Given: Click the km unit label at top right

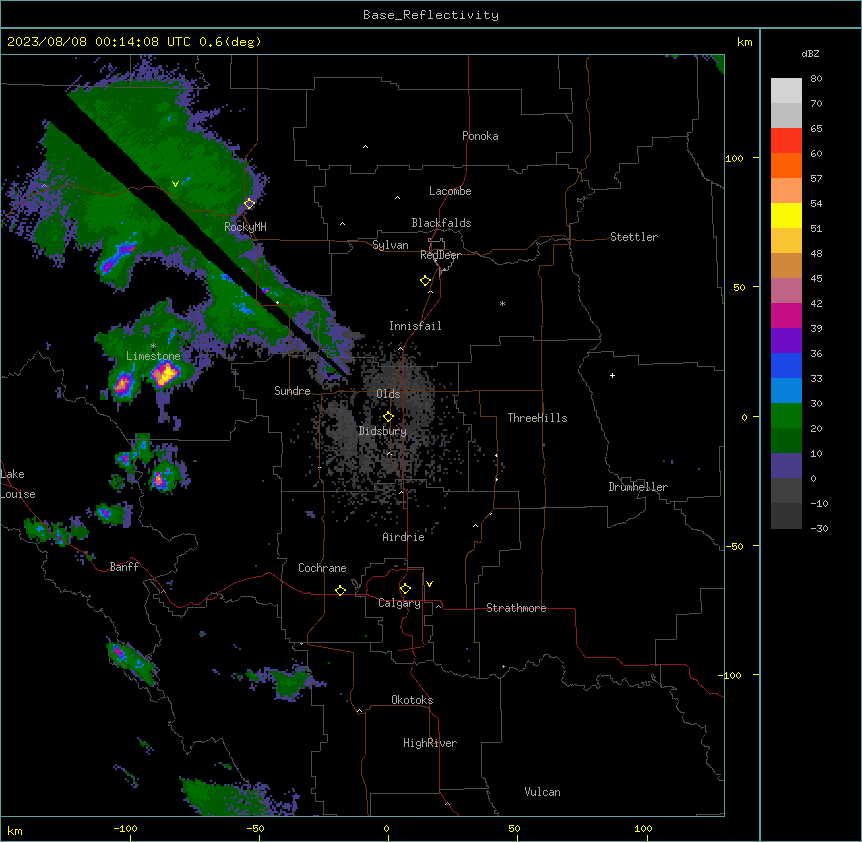Looking at the screenshot, I should tap(744, 42).
